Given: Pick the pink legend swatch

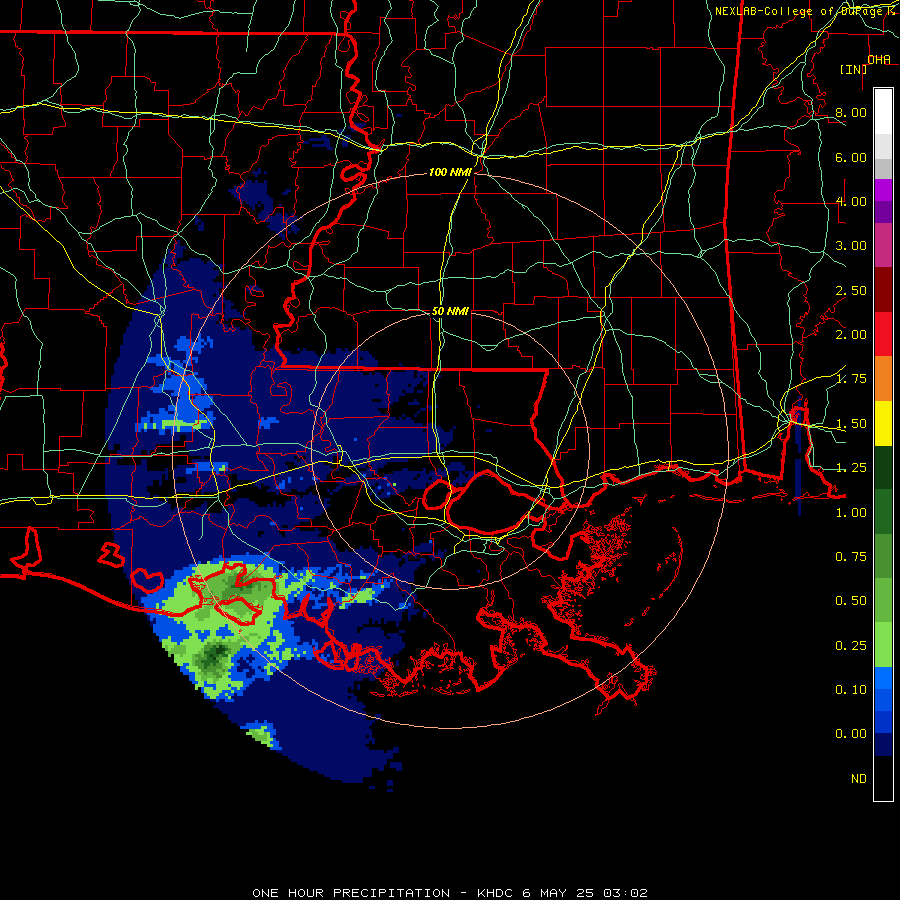Looking at the screenshot, I should click(883, 245).
